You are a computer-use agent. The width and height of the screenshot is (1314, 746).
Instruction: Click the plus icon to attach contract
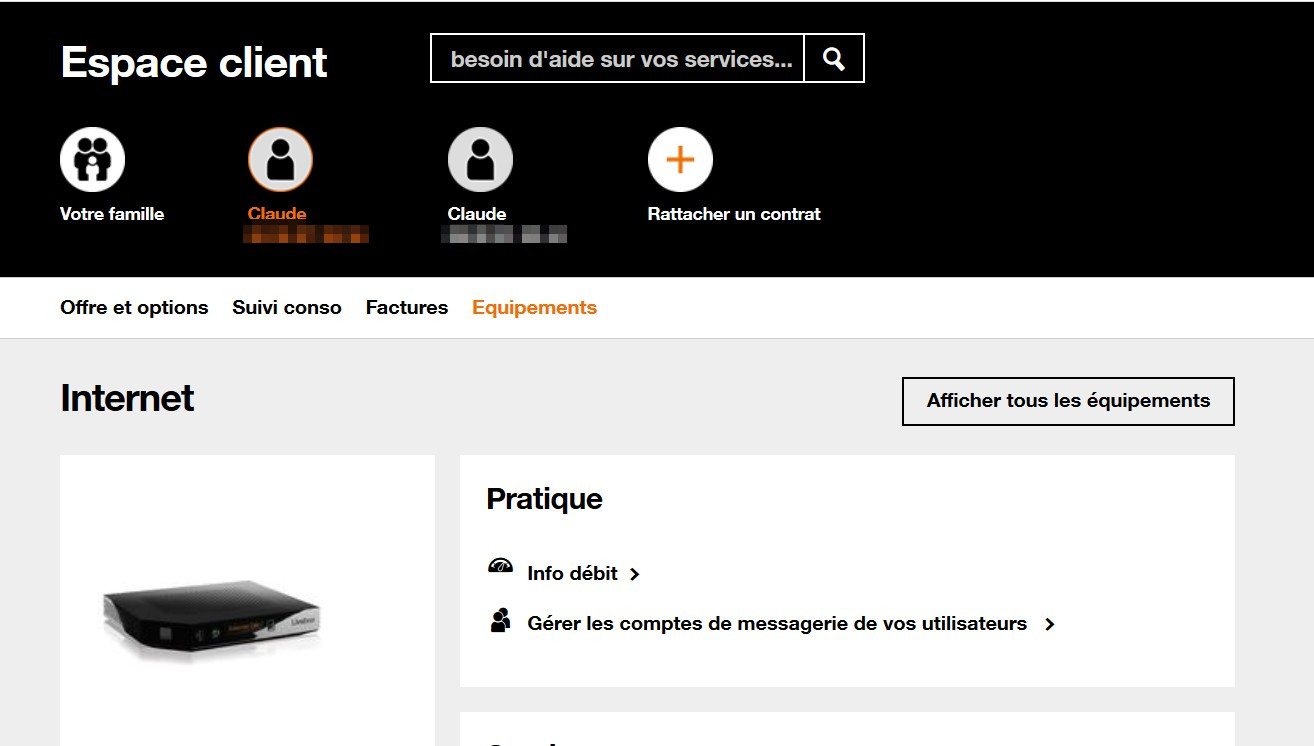click(680, 160)
